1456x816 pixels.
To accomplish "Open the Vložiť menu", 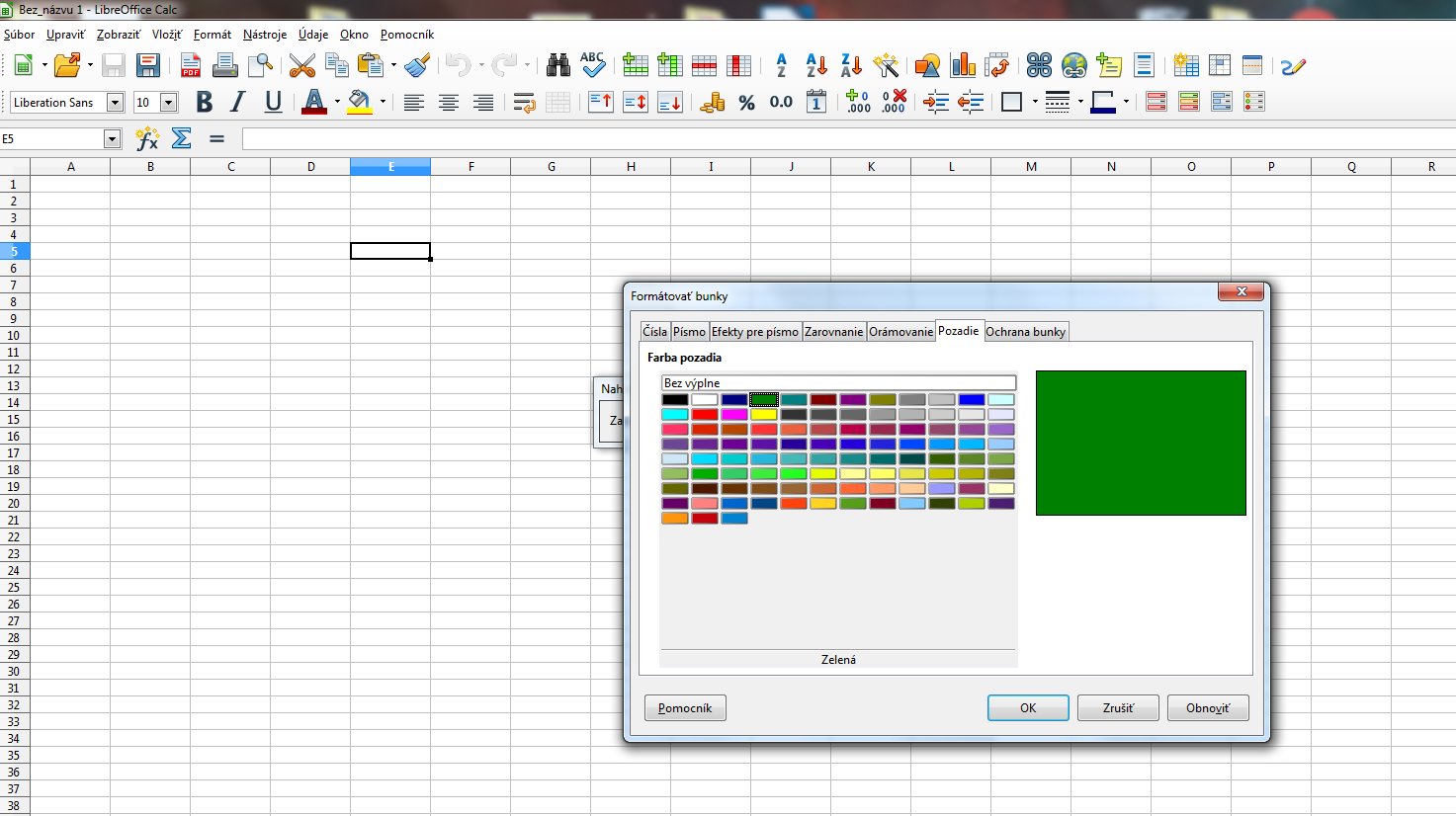I will point(167,34).
